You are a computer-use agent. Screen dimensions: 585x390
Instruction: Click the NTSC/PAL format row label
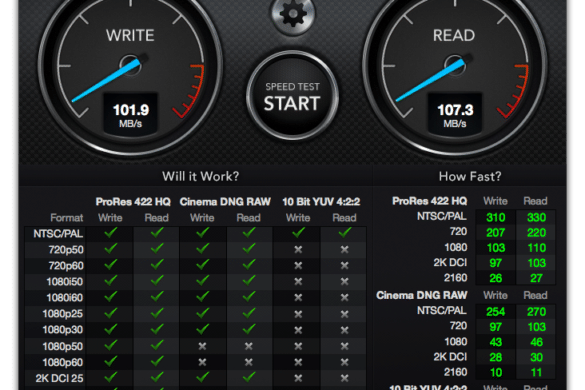click(58, 234)
